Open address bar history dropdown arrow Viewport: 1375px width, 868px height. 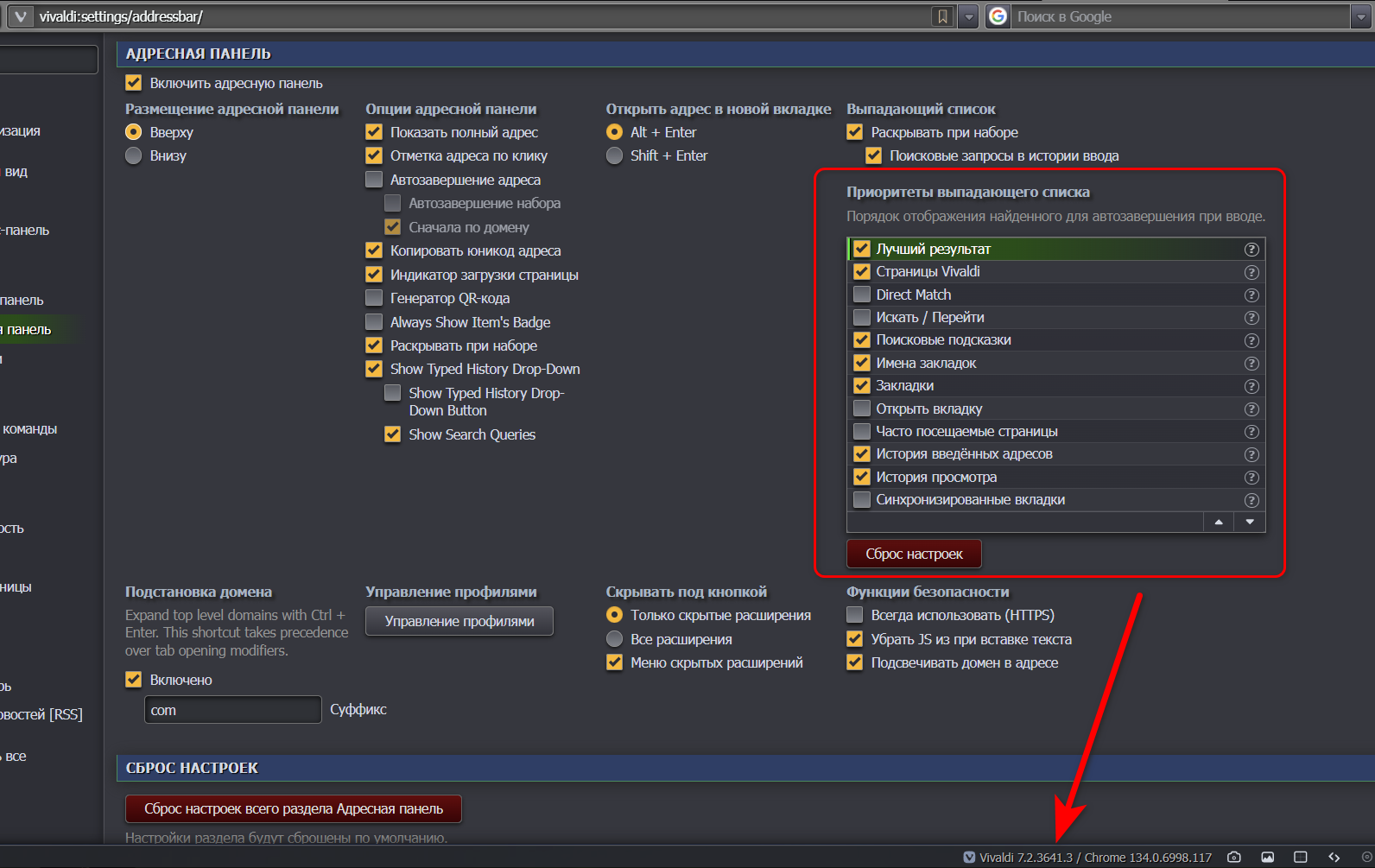coord(968,16)
